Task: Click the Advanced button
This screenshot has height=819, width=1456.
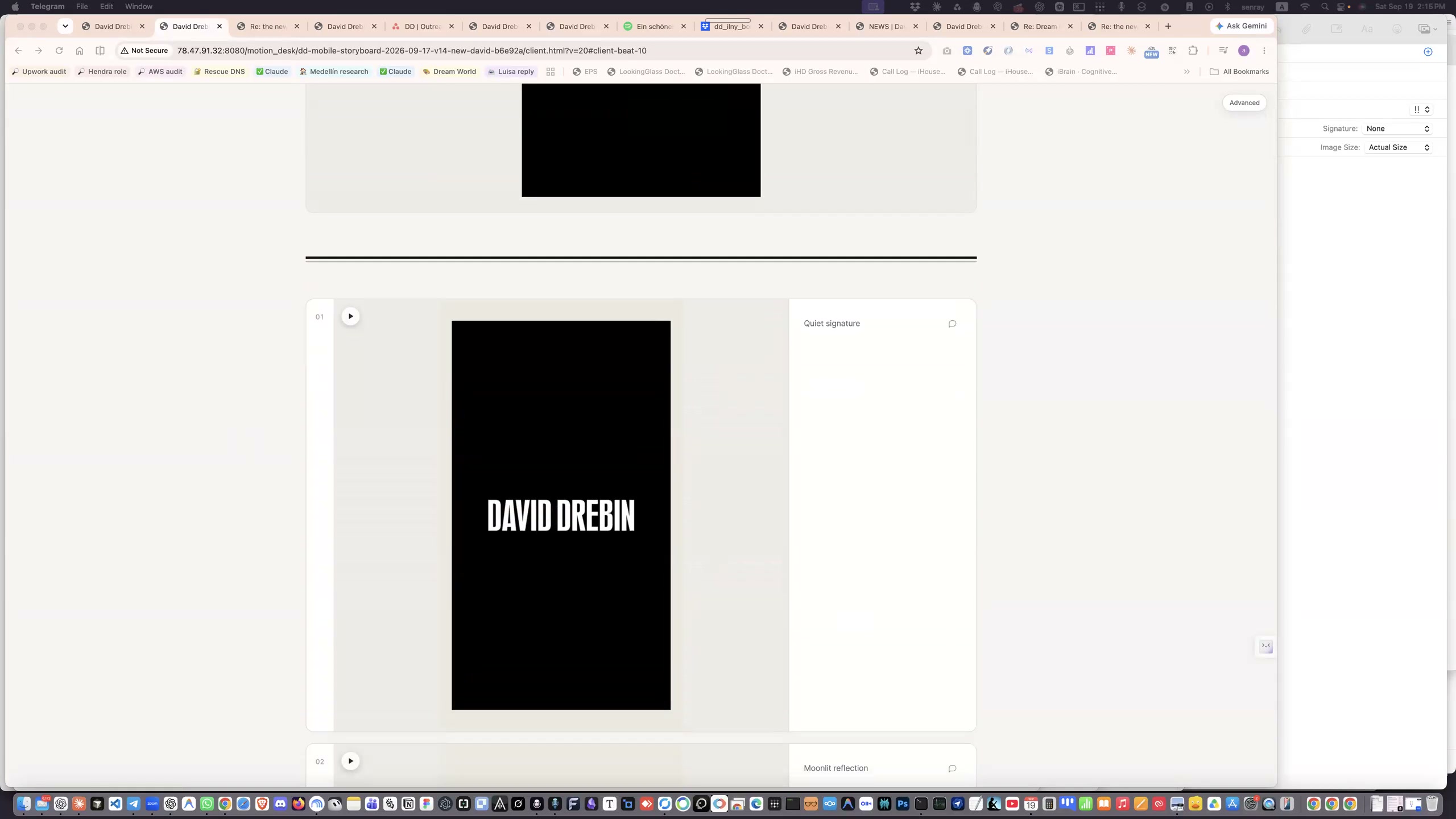Action: [1244, 103]
